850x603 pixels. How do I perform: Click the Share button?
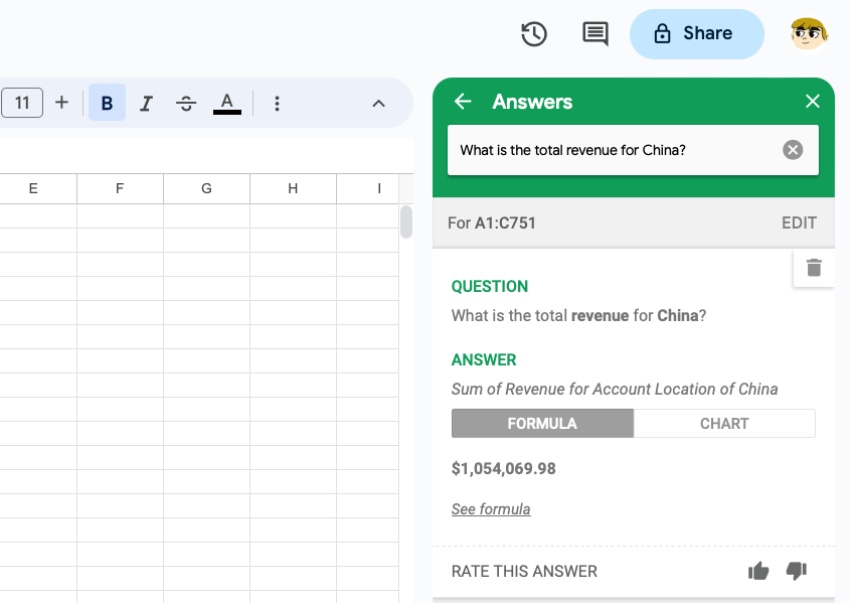[696, 33]
